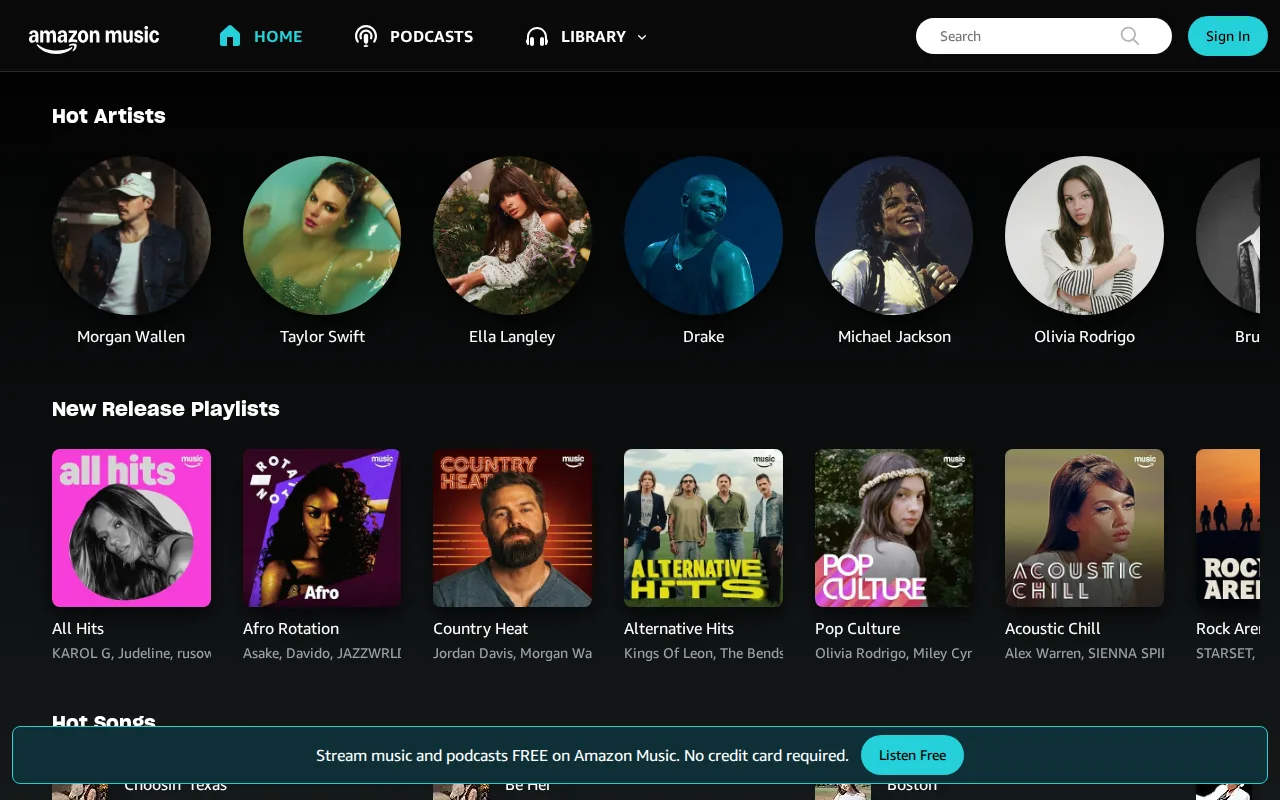Open the Alternative Hits playlist cover
Screen dimensions: 1280x800
tap(703, 528)
